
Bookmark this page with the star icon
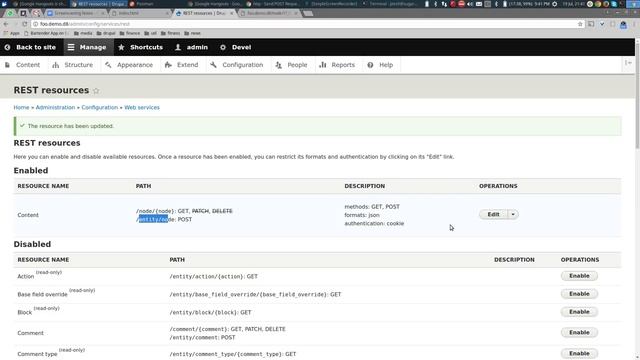[580, 24]
